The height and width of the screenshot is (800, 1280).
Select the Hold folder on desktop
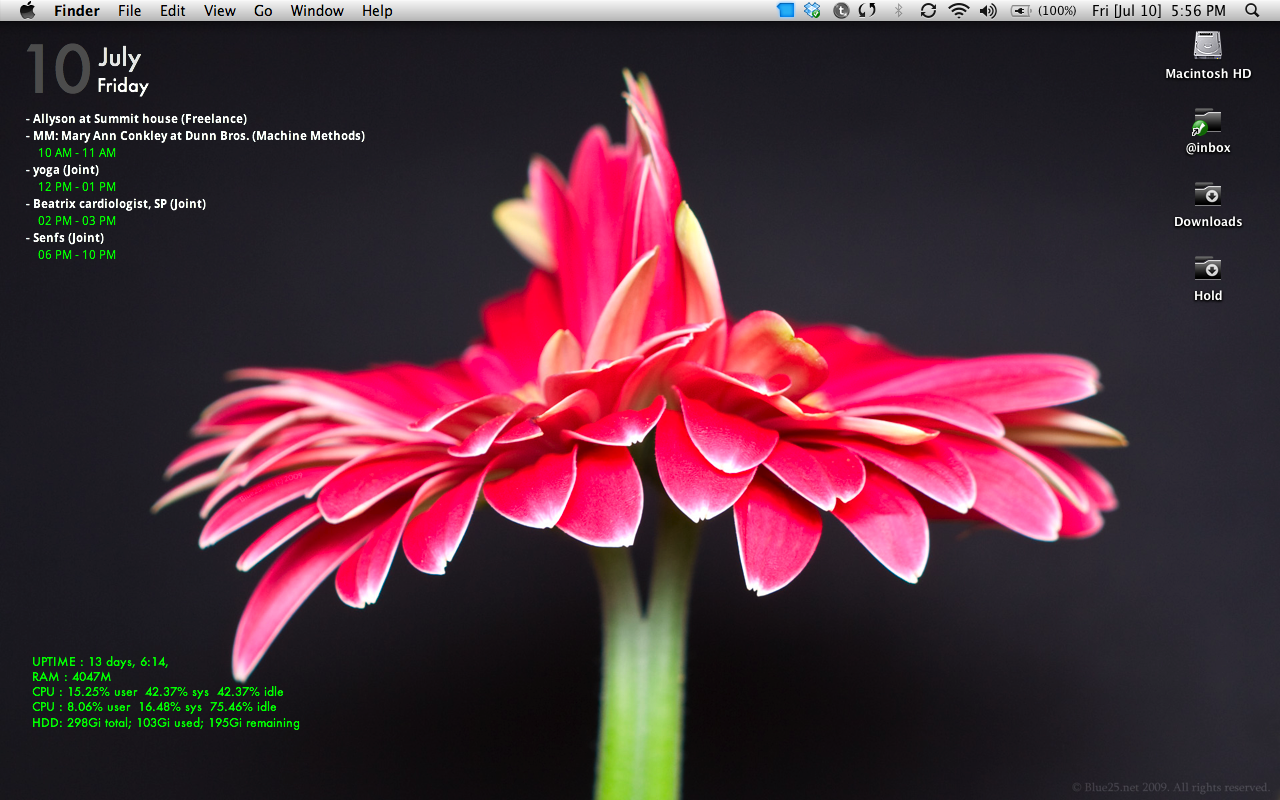tap(1208, 269)
